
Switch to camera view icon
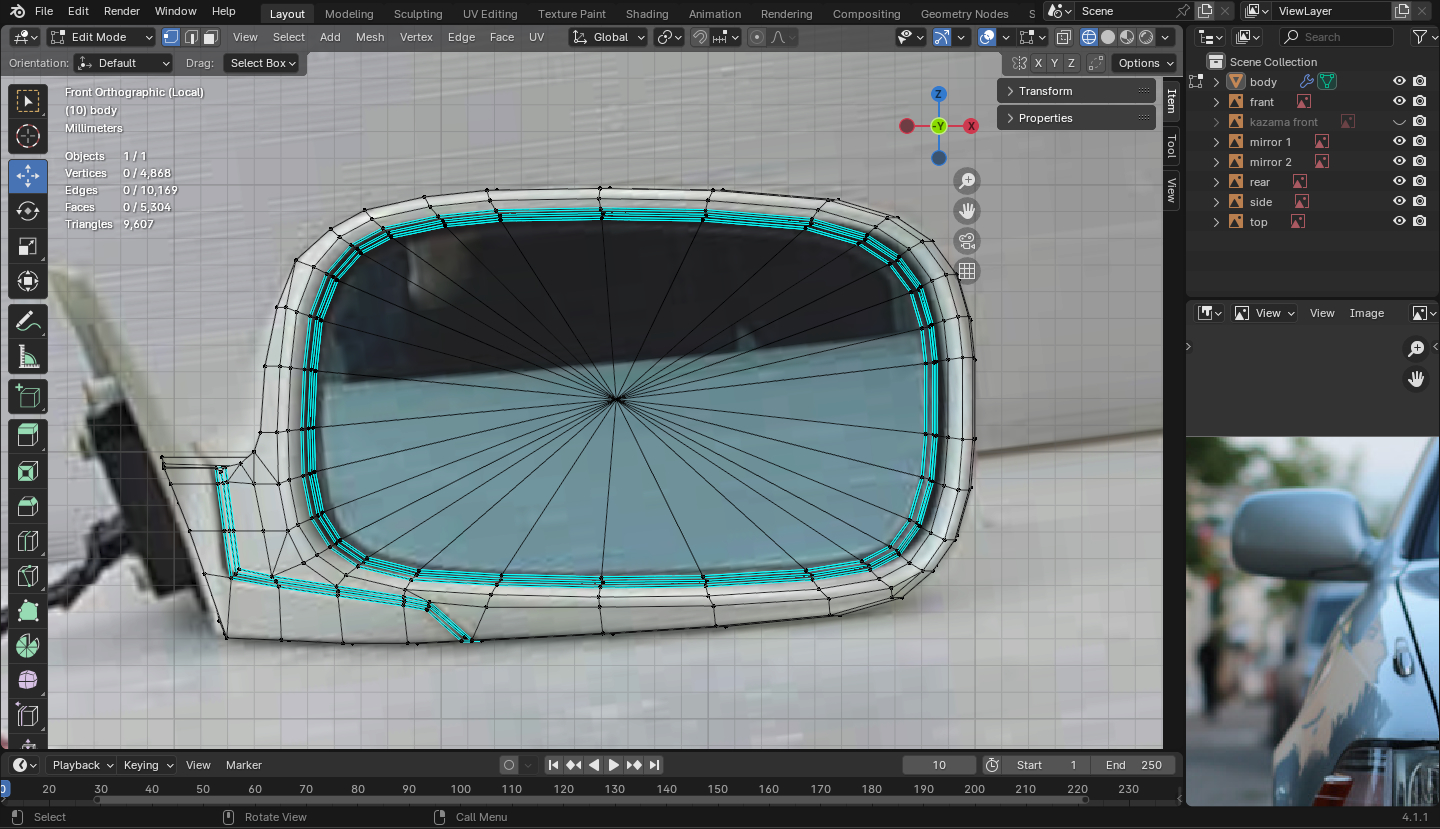pos(967,241)
